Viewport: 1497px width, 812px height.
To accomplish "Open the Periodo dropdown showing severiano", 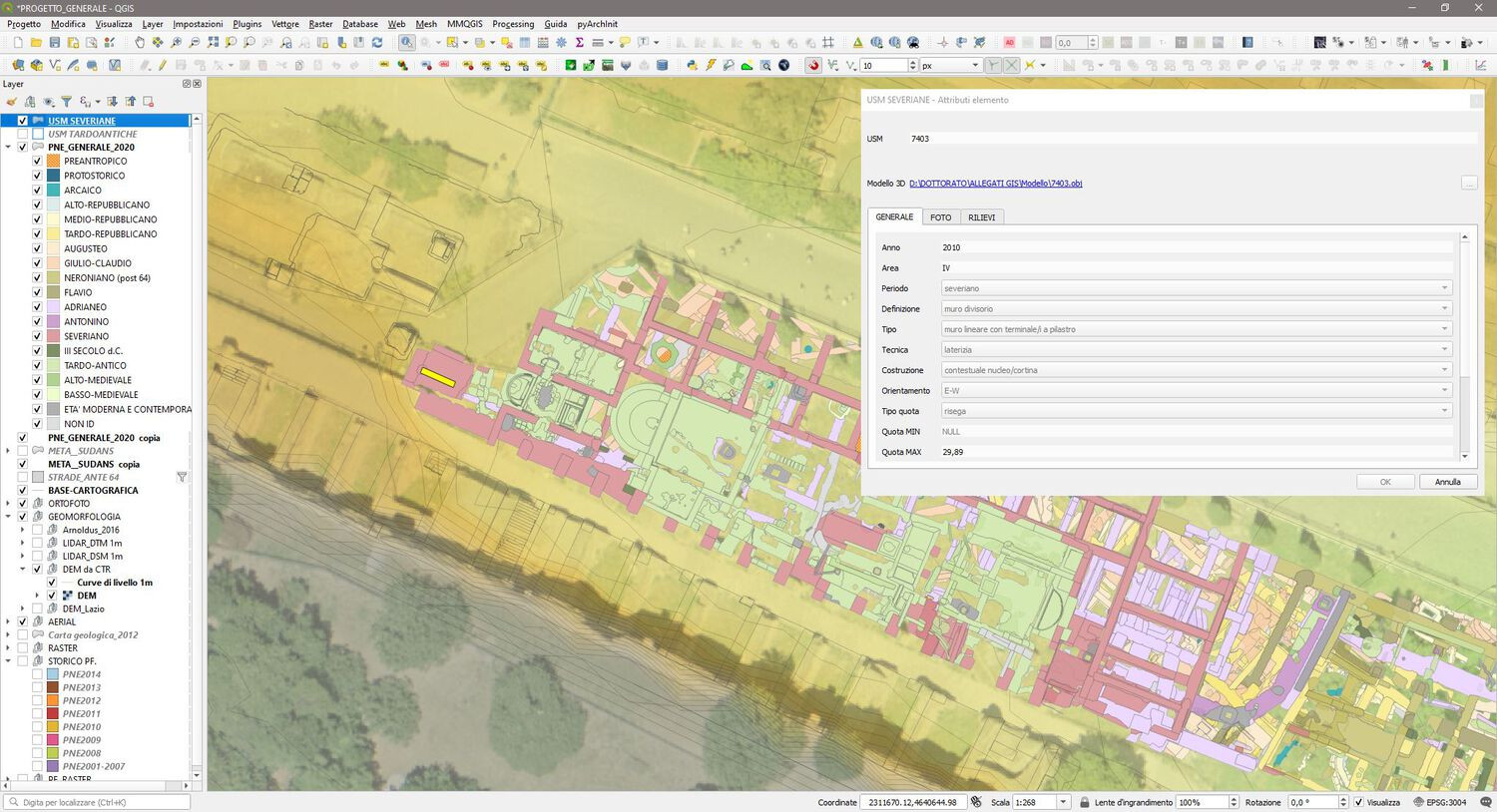I will point(1196,288).
